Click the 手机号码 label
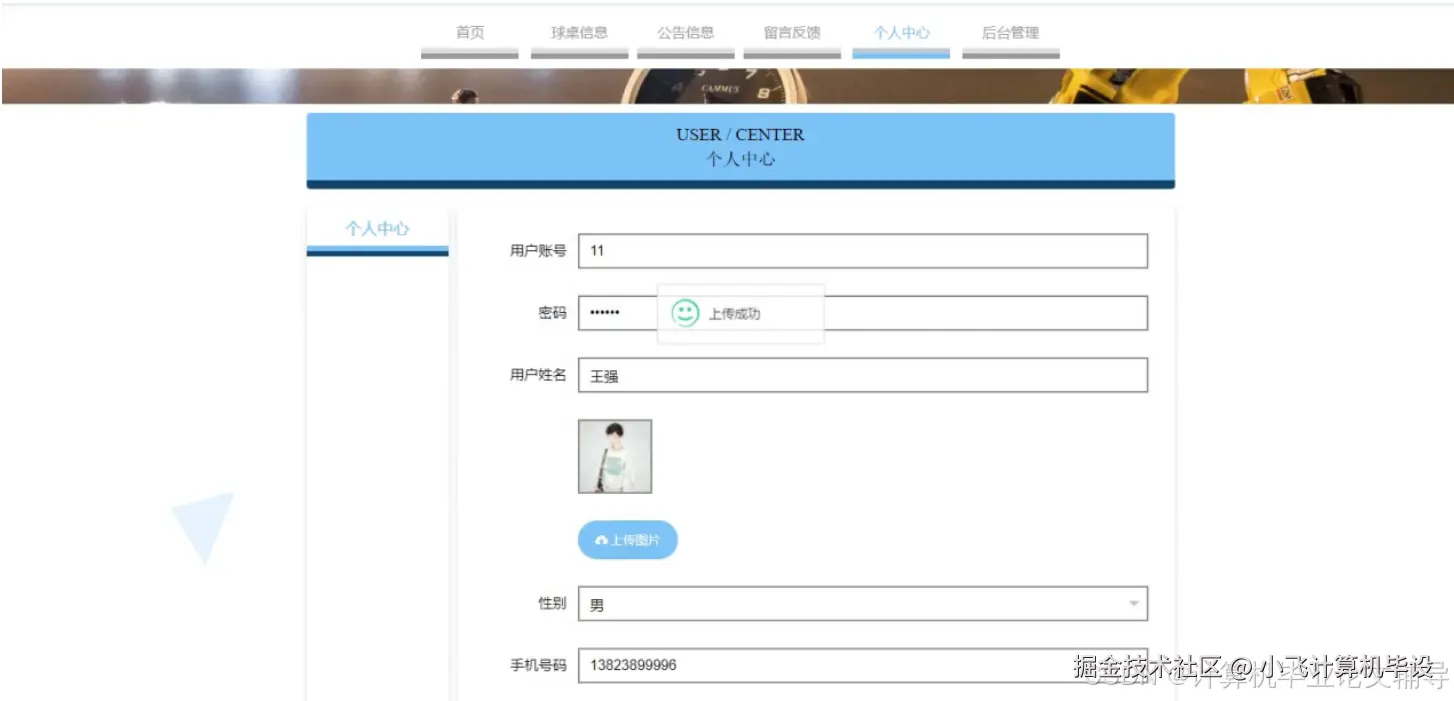This screenshot has height=701, width=1454. (x=538, y=665)
